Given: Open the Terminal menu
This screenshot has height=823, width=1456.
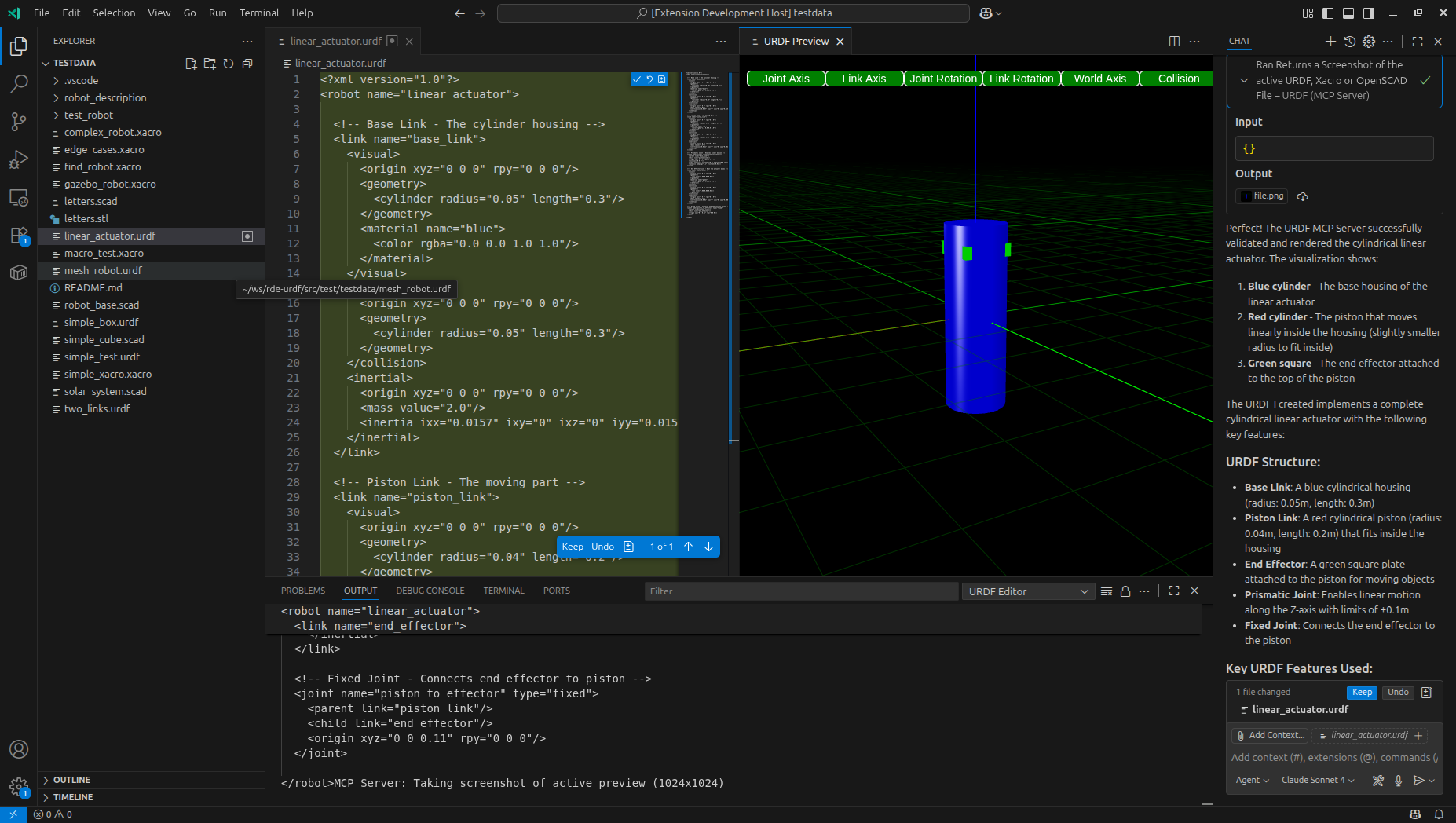Looking at the screenshot, I should click(x=259, y=13).
